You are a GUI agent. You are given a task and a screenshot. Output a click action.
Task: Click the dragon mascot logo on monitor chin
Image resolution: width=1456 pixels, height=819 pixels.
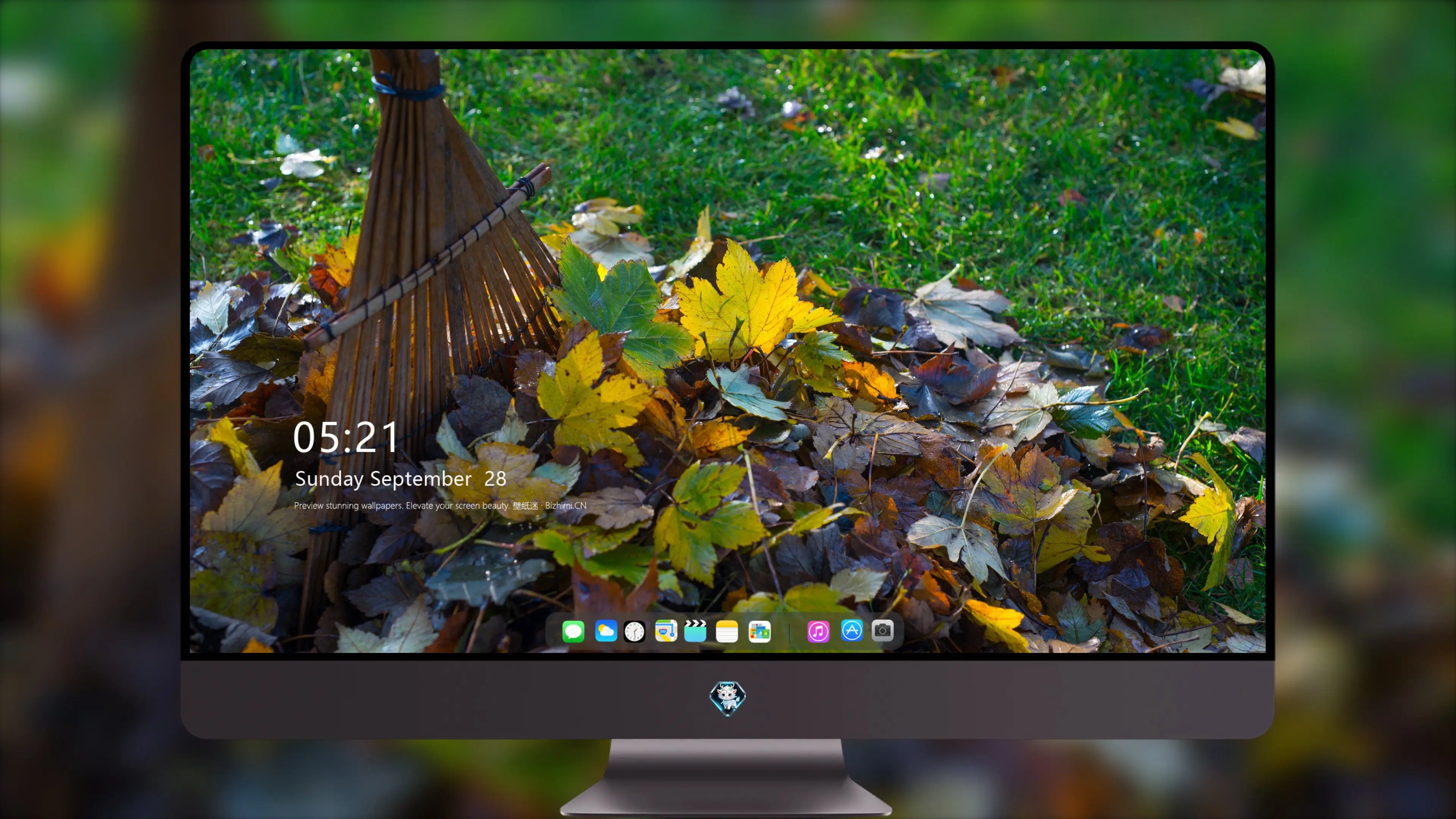point(728,698)
